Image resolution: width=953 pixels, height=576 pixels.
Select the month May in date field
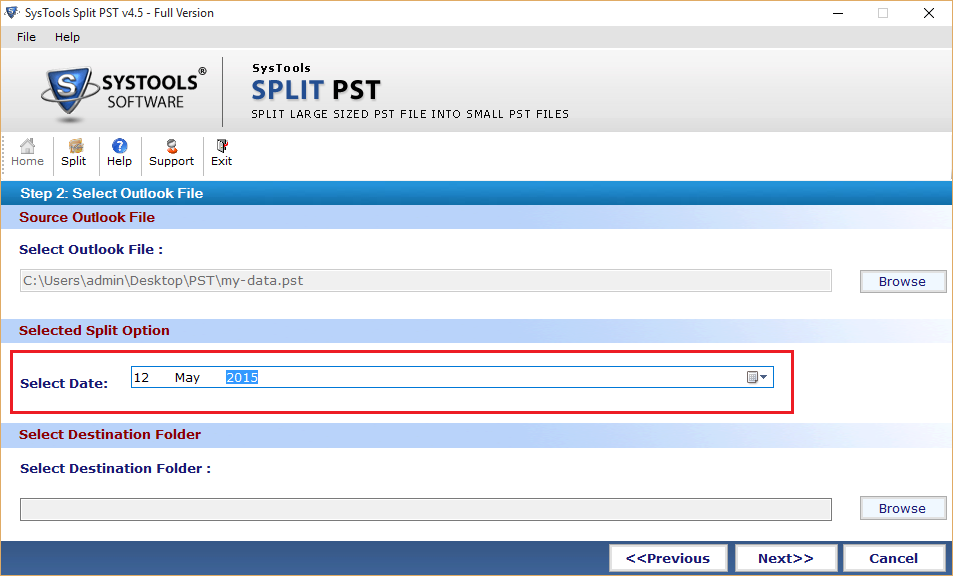click(x=187, y=377)
